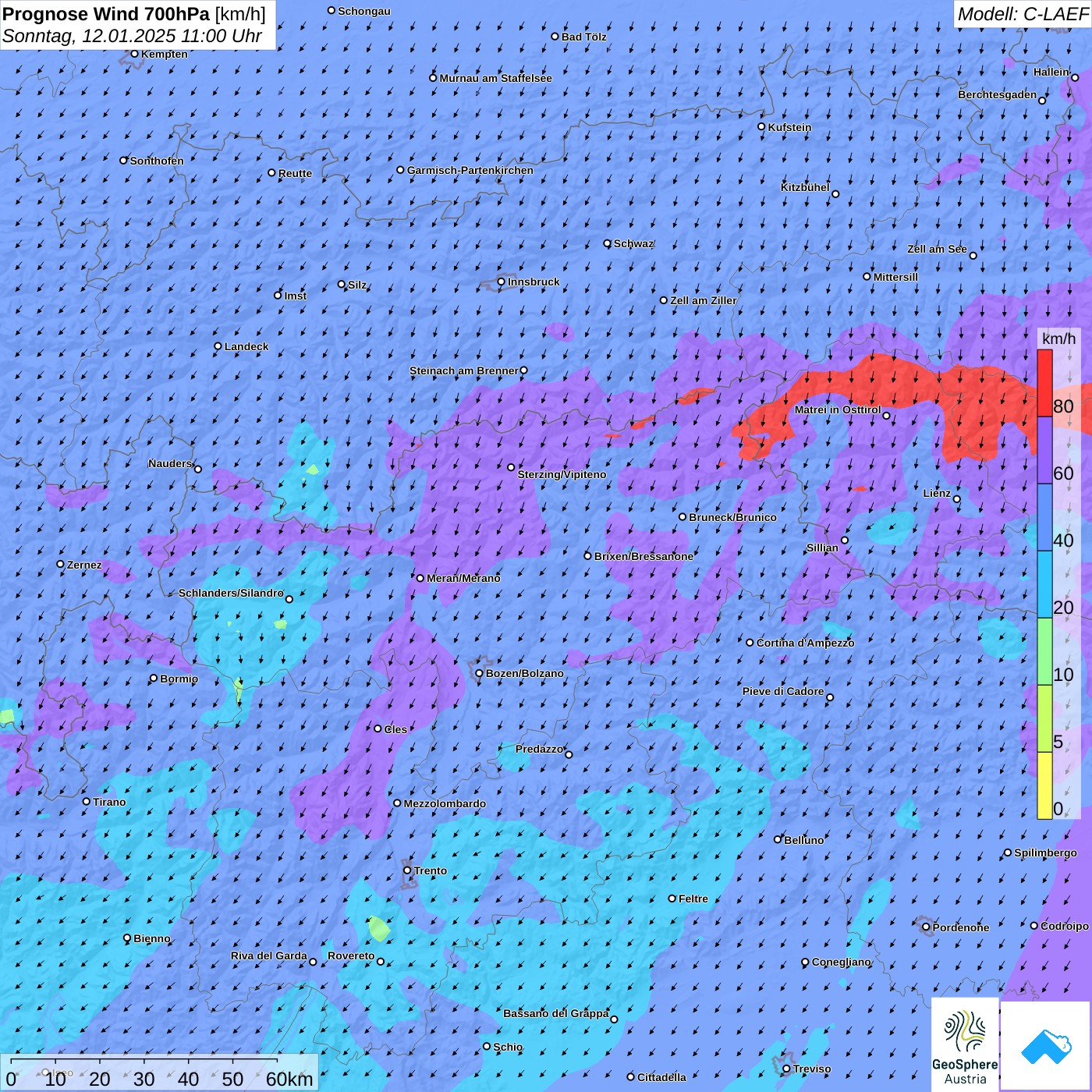Click the 'Zell am Ziller' label

click(x=703, y=300)
